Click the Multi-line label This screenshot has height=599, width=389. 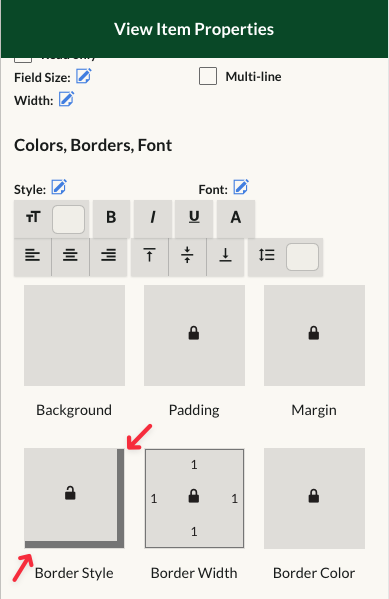click(253, 76)
